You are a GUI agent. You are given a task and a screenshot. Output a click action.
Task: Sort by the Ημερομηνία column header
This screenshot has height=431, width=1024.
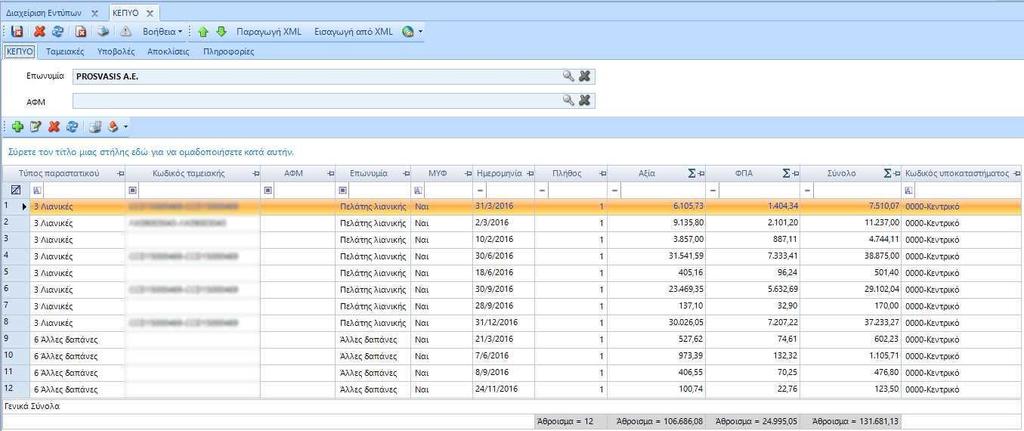499,174
